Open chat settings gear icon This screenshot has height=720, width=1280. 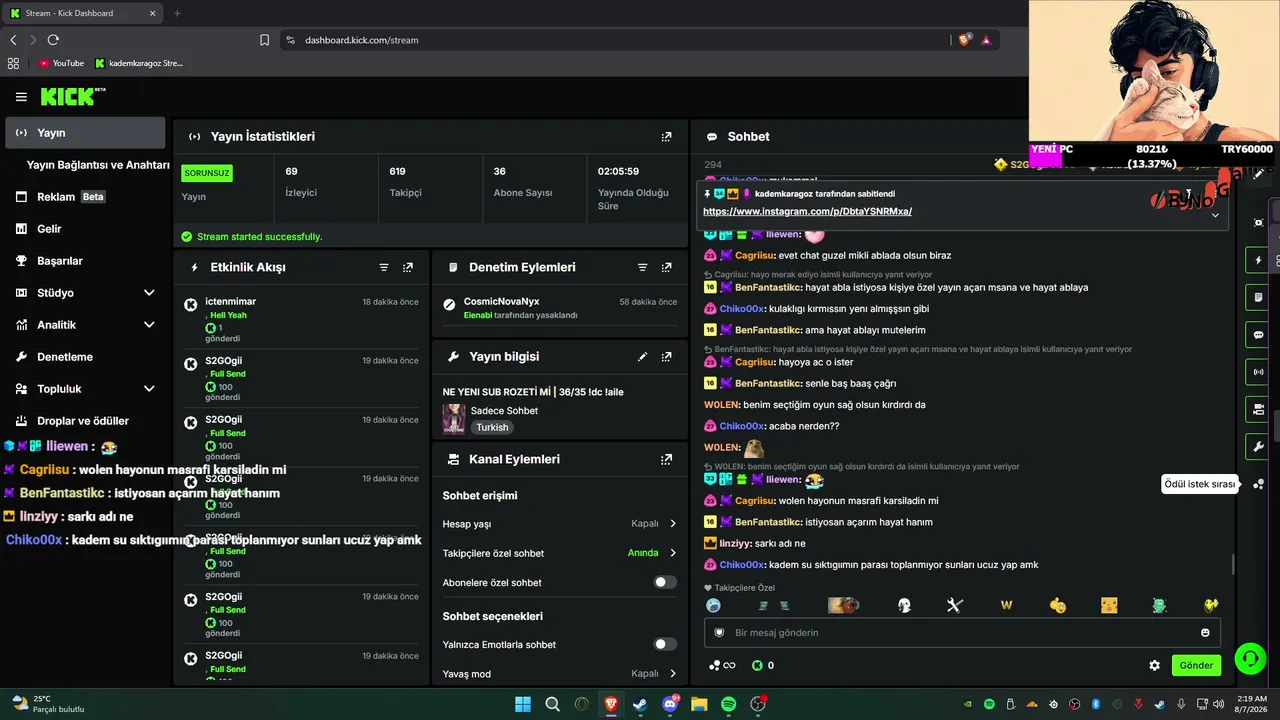pos(1155,666)
